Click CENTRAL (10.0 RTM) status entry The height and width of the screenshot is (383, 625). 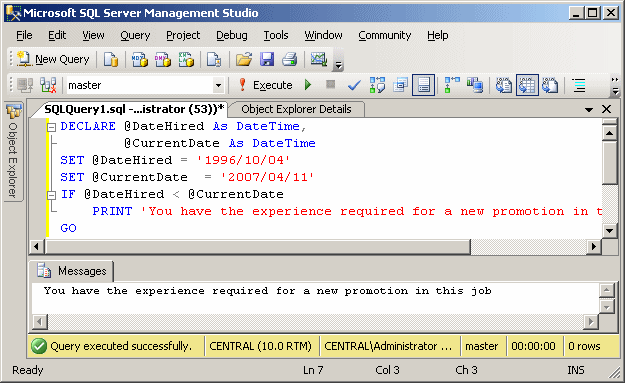coord(260,346)
